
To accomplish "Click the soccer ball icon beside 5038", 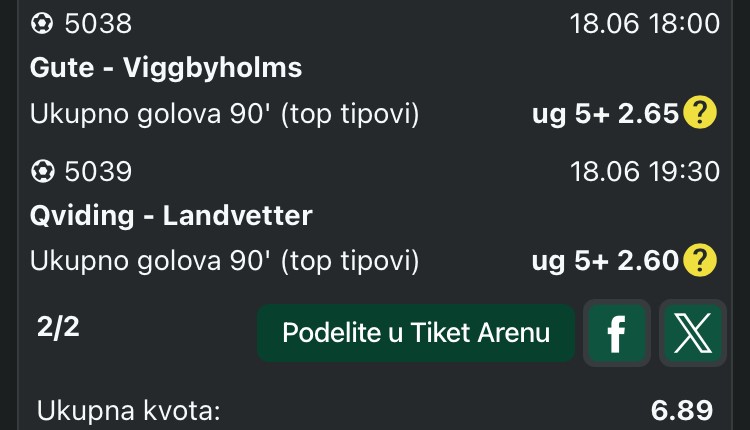I will click(42, 23).
